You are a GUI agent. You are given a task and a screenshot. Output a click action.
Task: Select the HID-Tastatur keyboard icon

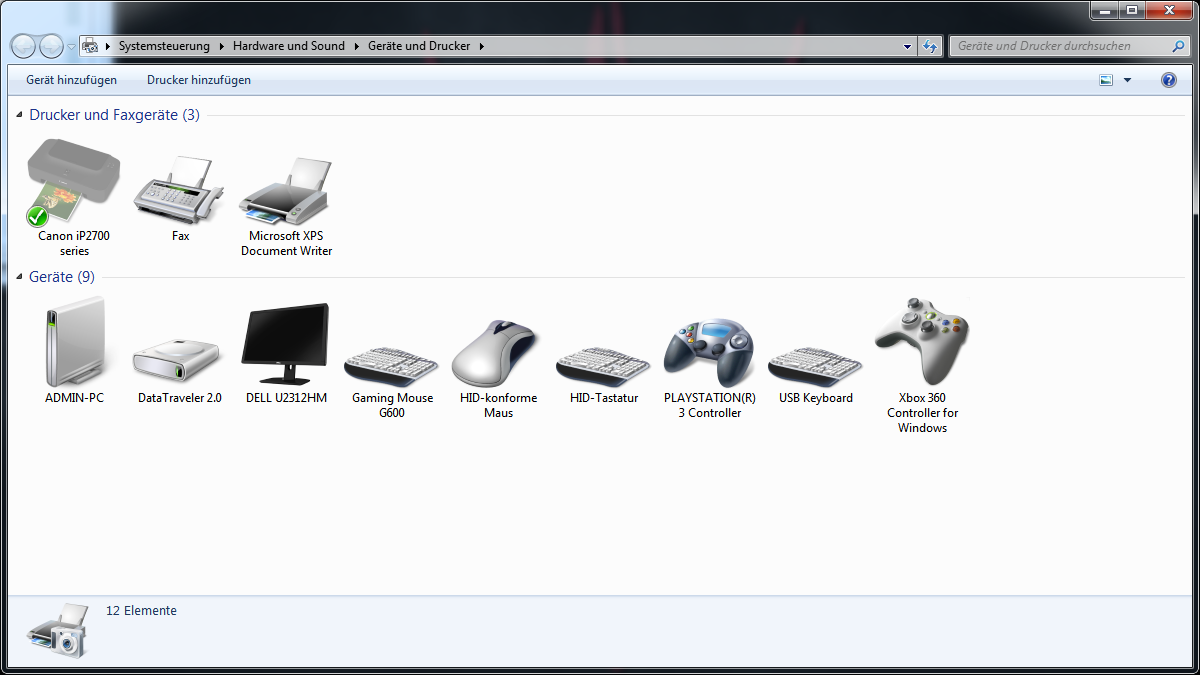click(x=604, y=365)
